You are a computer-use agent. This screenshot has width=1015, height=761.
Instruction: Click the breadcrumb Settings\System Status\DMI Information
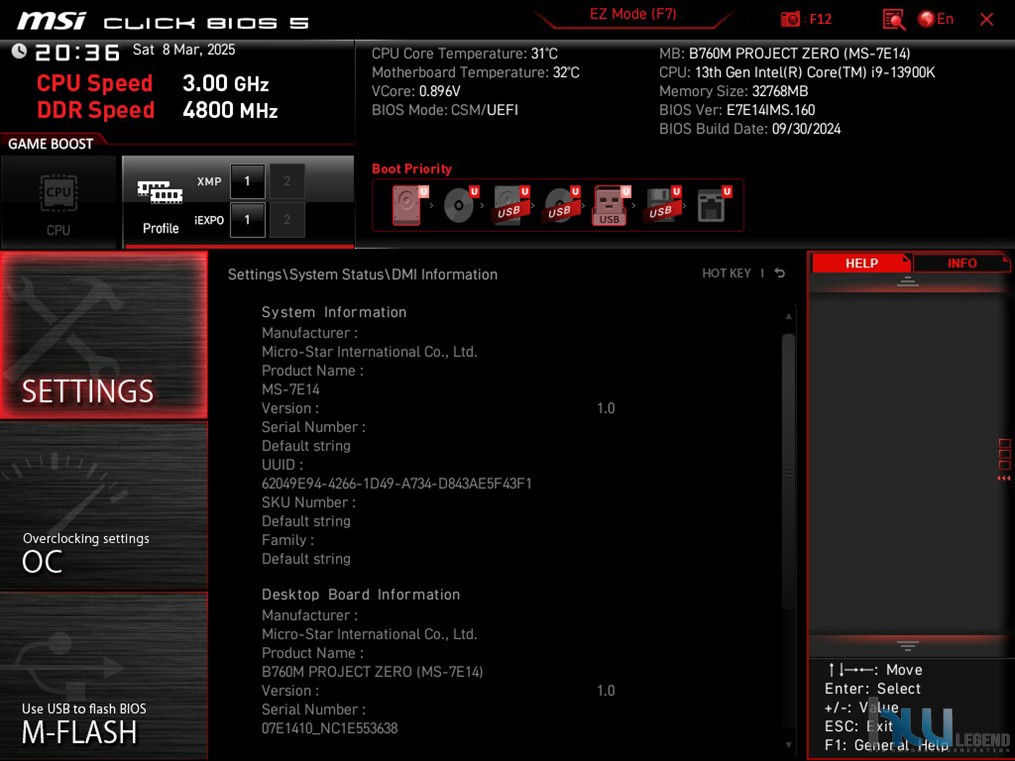coord(362,274)
